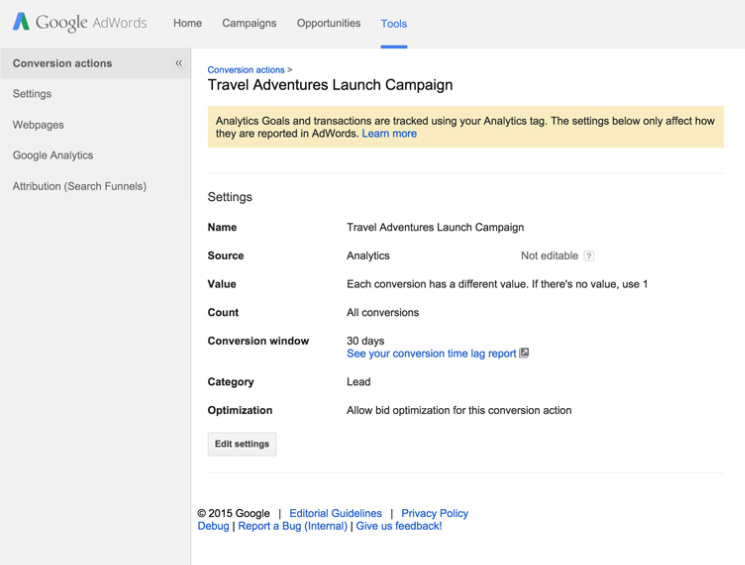Click the Not editable label
Image resolution: width=745 pixels, height=565 pixels.
(549, 256)
